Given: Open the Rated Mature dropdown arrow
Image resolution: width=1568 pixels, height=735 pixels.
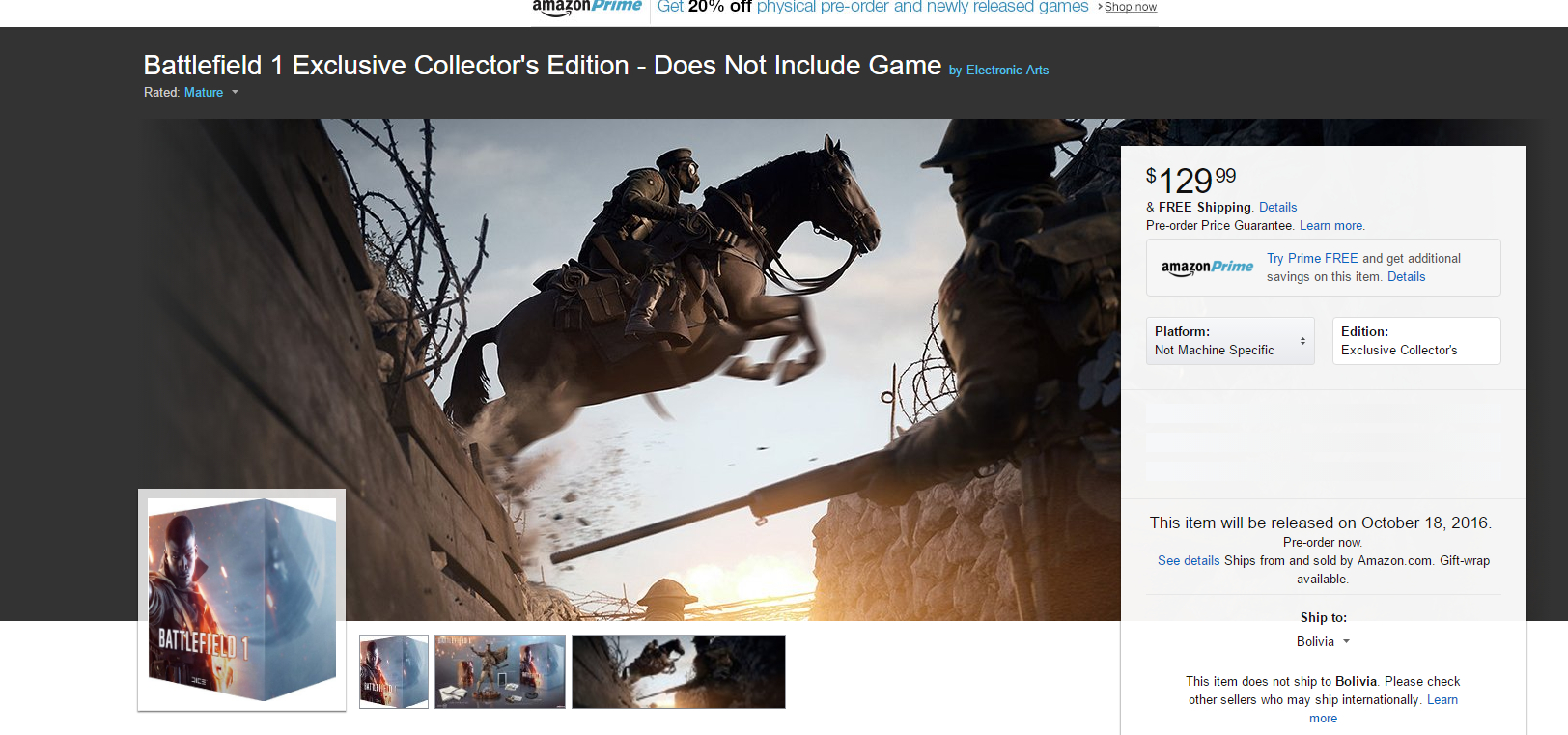Looking at the screenshot, I should (x=235, y=93).
